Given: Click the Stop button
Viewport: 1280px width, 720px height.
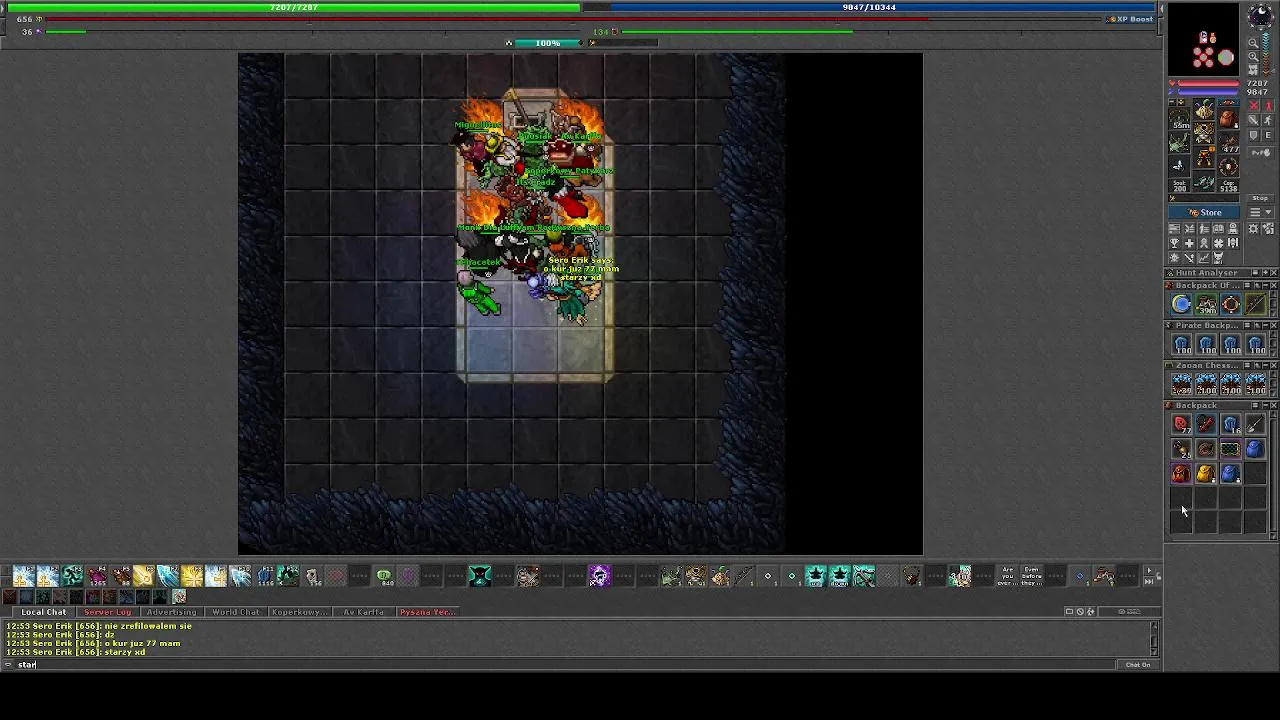Looking at the screenshot, I should [x=1261, y=198].
